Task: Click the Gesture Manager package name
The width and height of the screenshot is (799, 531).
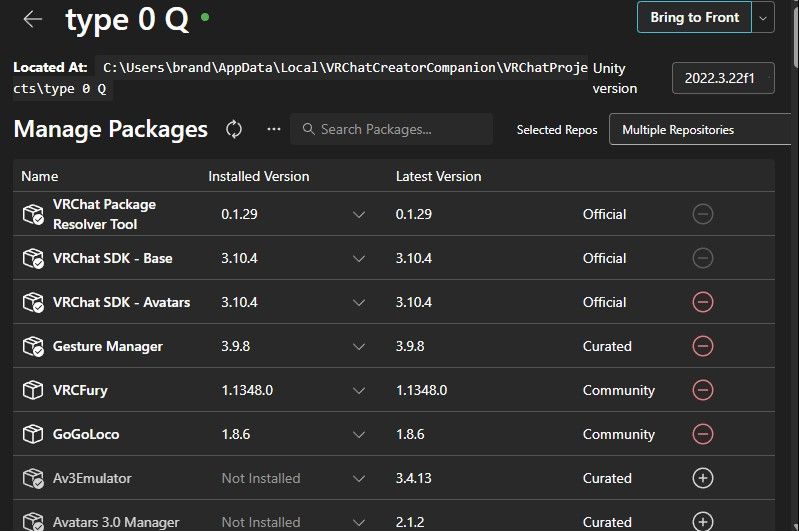Action: click(108, 347)
